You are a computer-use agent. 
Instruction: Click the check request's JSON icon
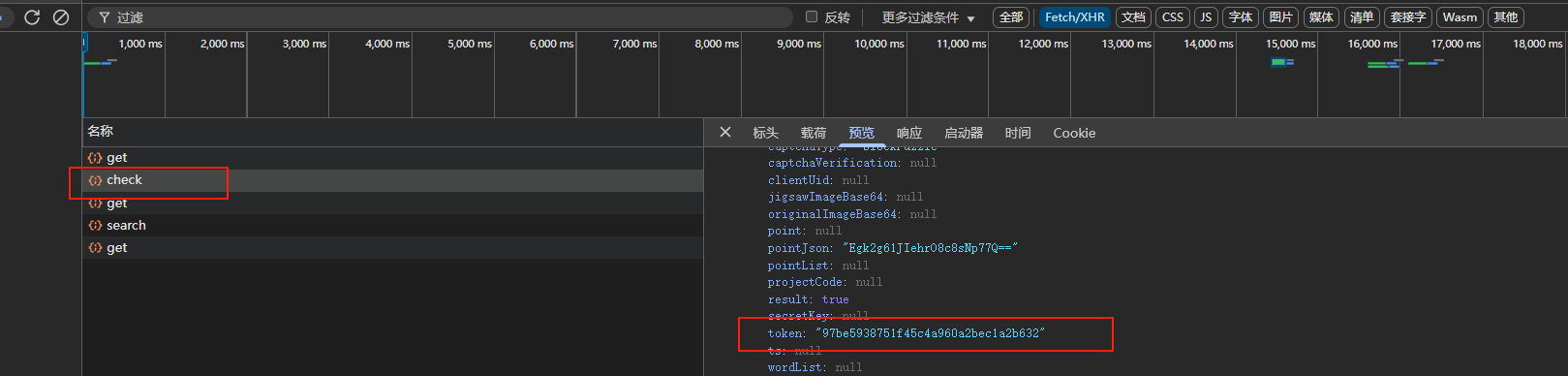(95, 180)
